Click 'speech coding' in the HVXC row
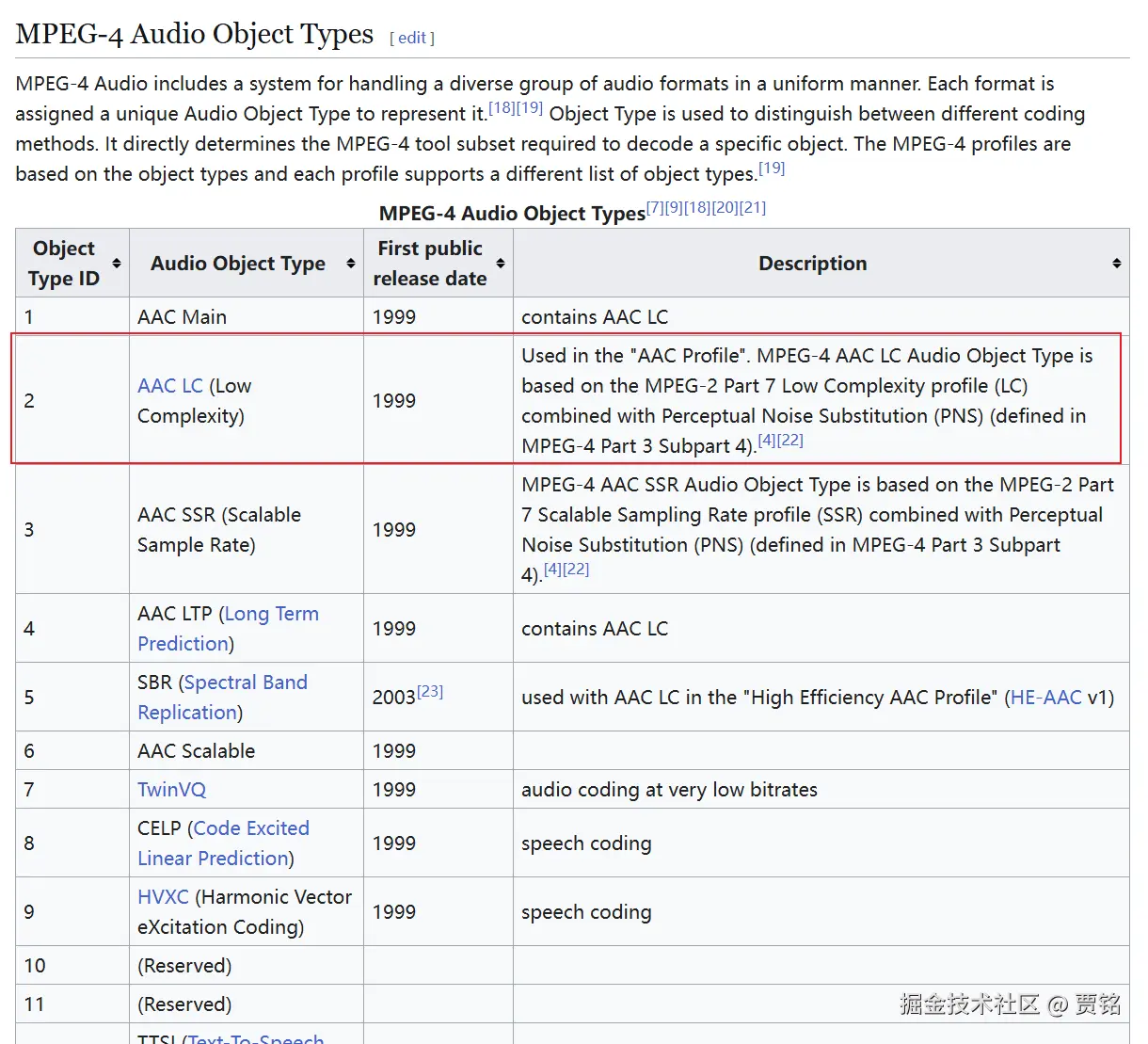The image size is (1148, 1044). click(586, 912)
